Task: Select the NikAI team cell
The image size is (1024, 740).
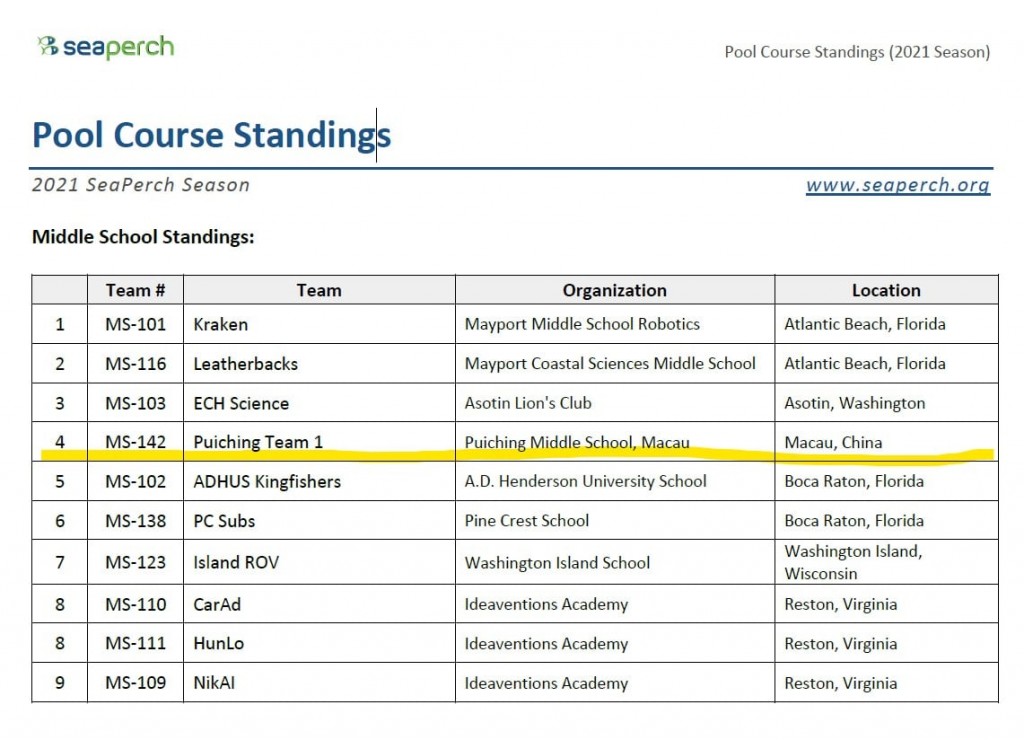Action: (215, 684)
